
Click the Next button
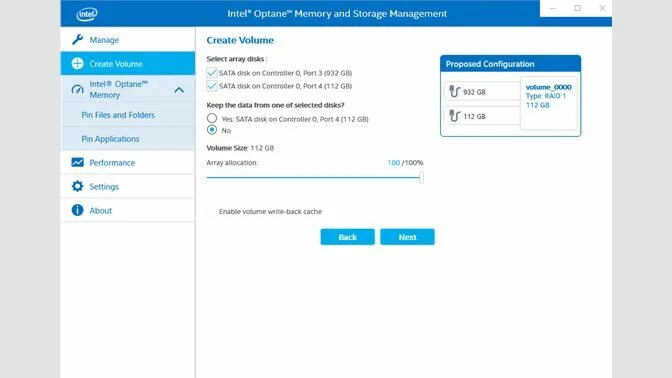click(407, 237)
